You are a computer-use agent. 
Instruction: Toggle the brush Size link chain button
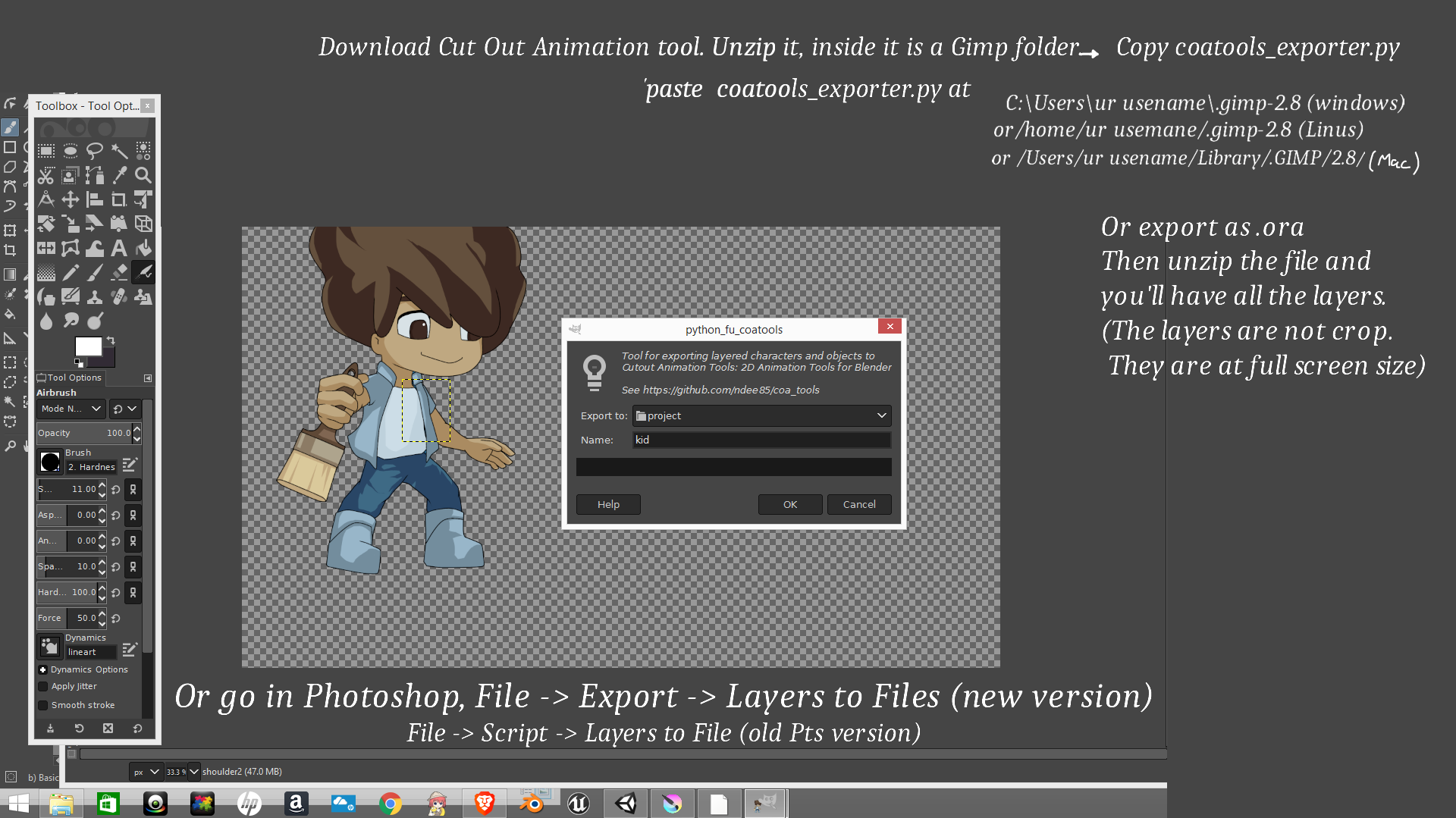pyautogui.click(x=133, y=490)
